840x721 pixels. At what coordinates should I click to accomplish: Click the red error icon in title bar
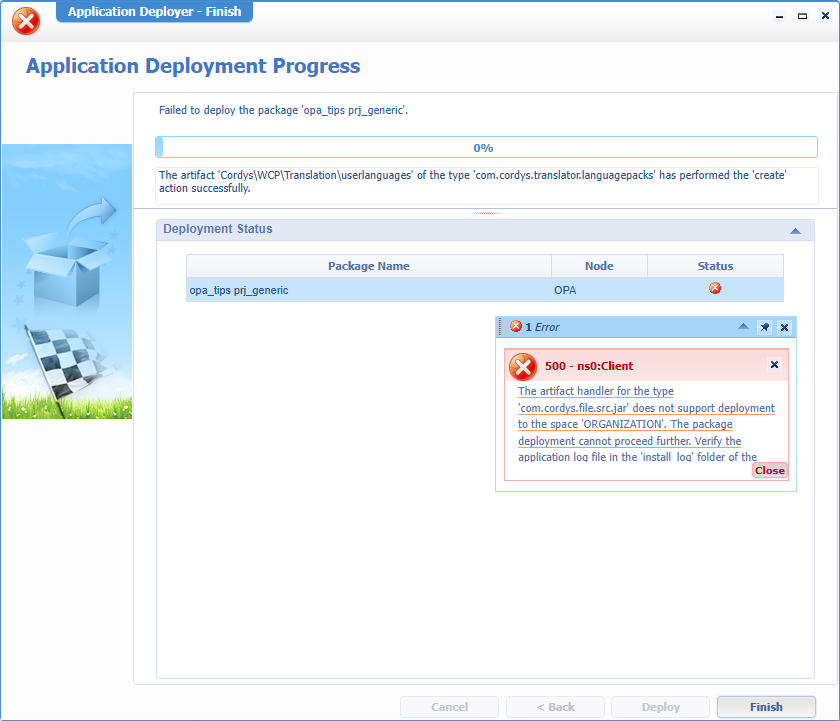(x=26, y=21)
